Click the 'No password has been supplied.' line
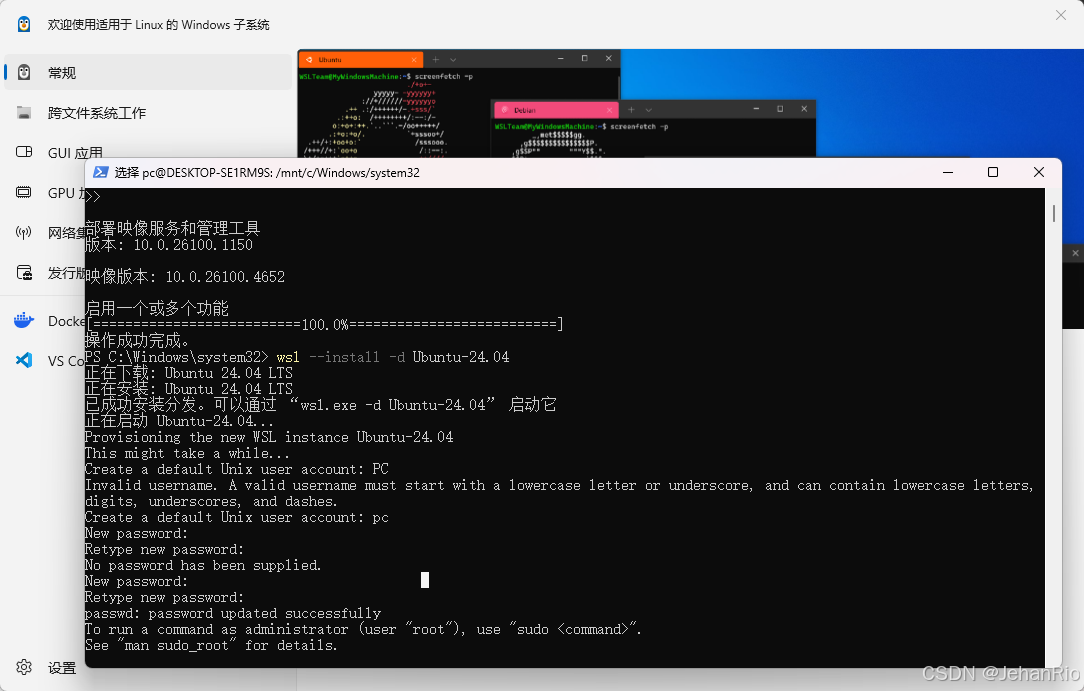 coord(203,565)
